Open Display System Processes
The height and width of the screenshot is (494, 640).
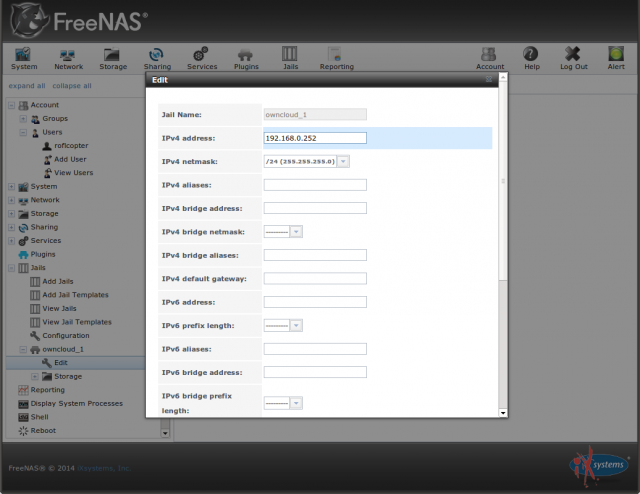[77, 403]
